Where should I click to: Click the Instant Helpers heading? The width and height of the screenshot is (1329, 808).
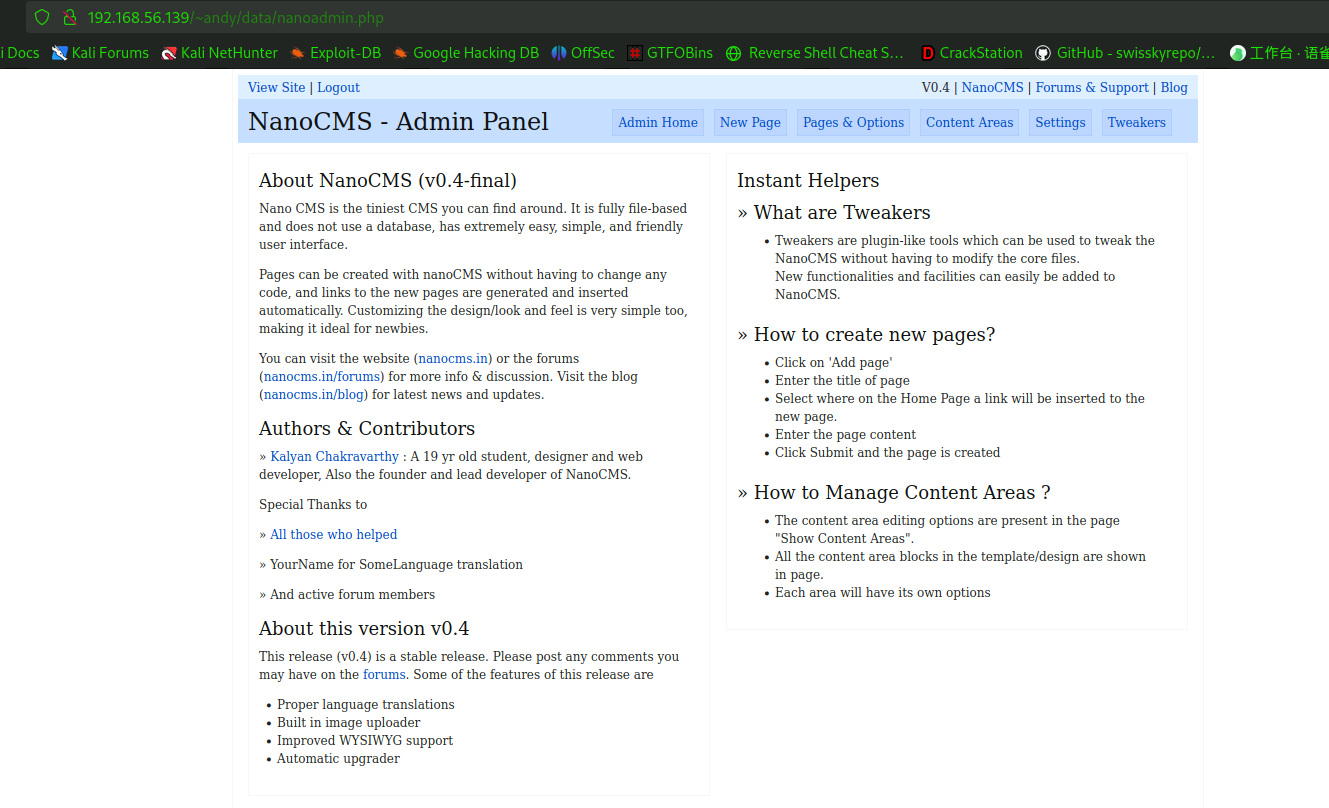[808, 180]
